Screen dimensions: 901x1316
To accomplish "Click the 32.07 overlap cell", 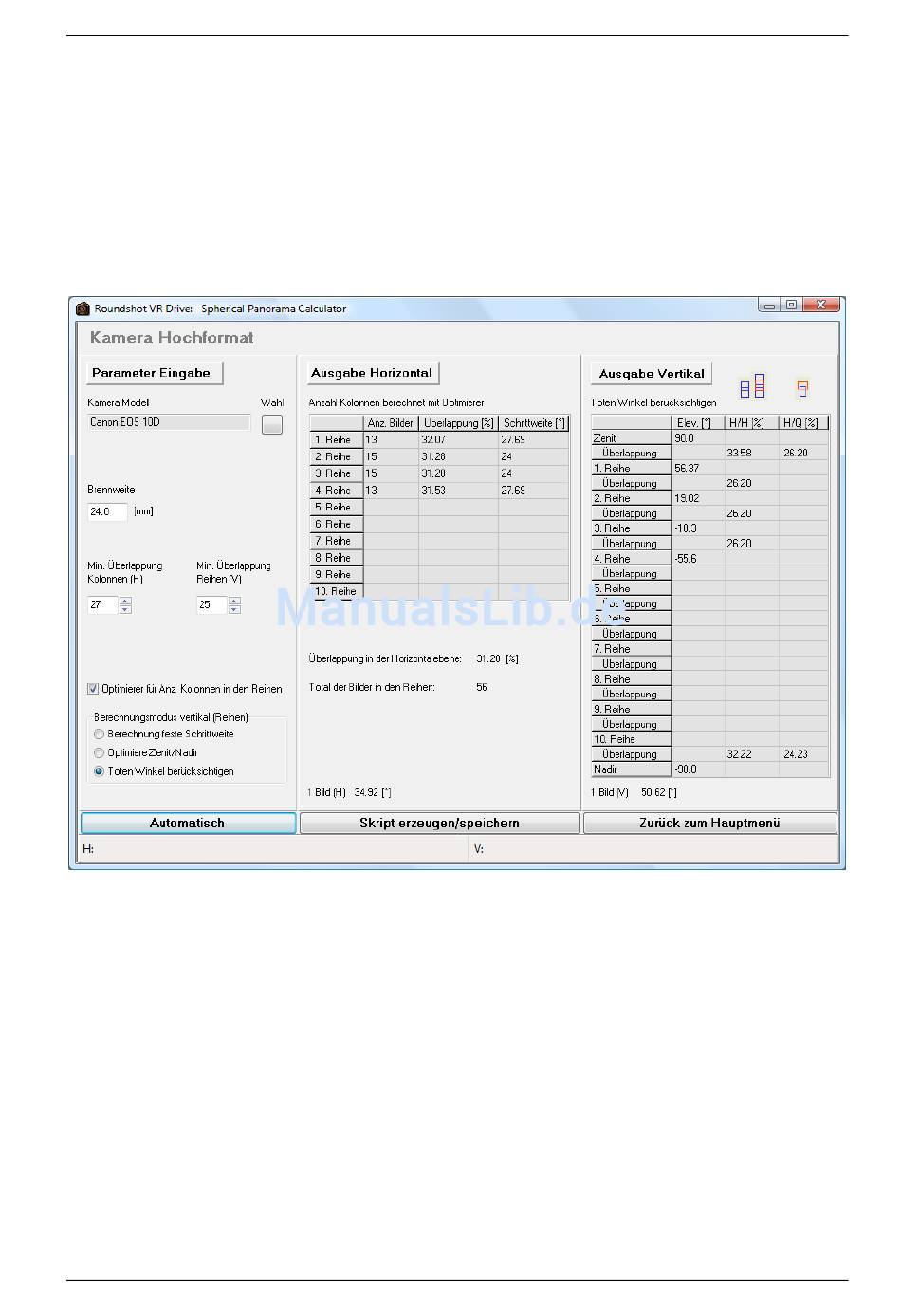I will 458,440.
